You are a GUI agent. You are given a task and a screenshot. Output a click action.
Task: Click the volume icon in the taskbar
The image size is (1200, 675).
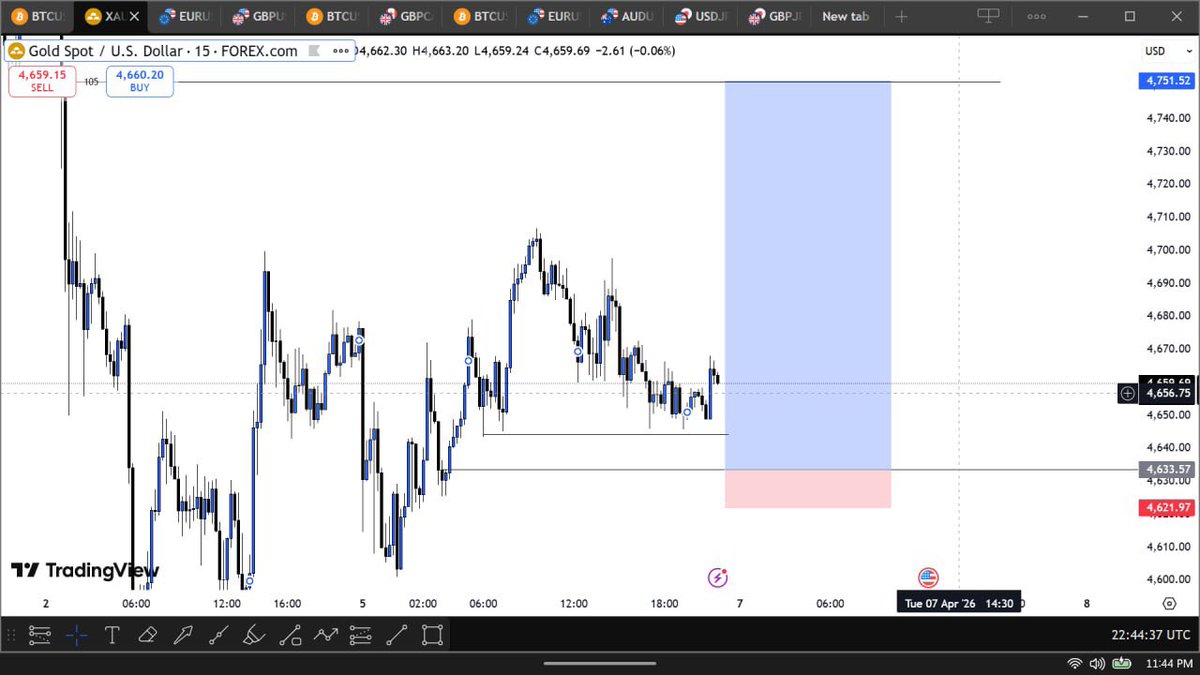point(1098,663)
